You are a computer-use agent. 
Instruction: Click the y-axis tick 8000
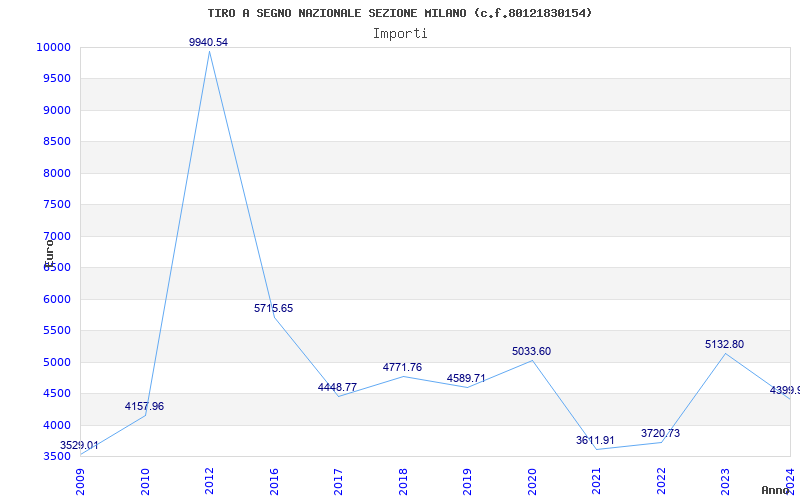point(56,173)
